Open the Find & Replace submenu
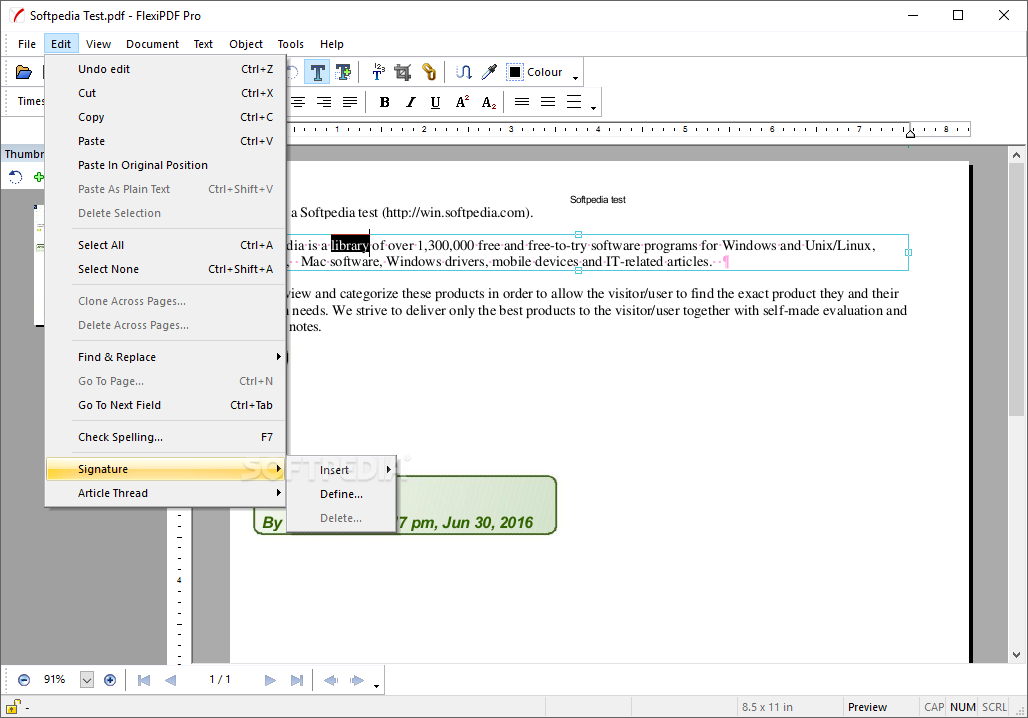The image size is (1028, 718). (x=165, y=357)
